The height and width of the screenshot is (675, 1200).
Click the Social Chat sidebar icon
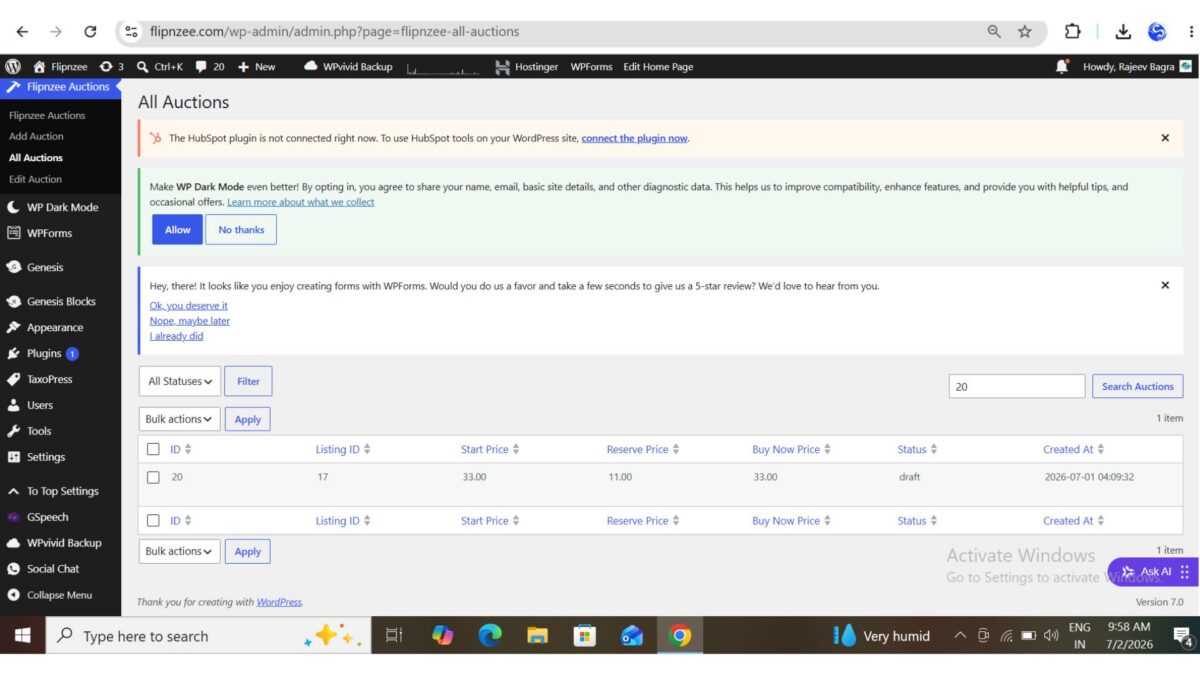pyautogui.click(x=13, y=568)
